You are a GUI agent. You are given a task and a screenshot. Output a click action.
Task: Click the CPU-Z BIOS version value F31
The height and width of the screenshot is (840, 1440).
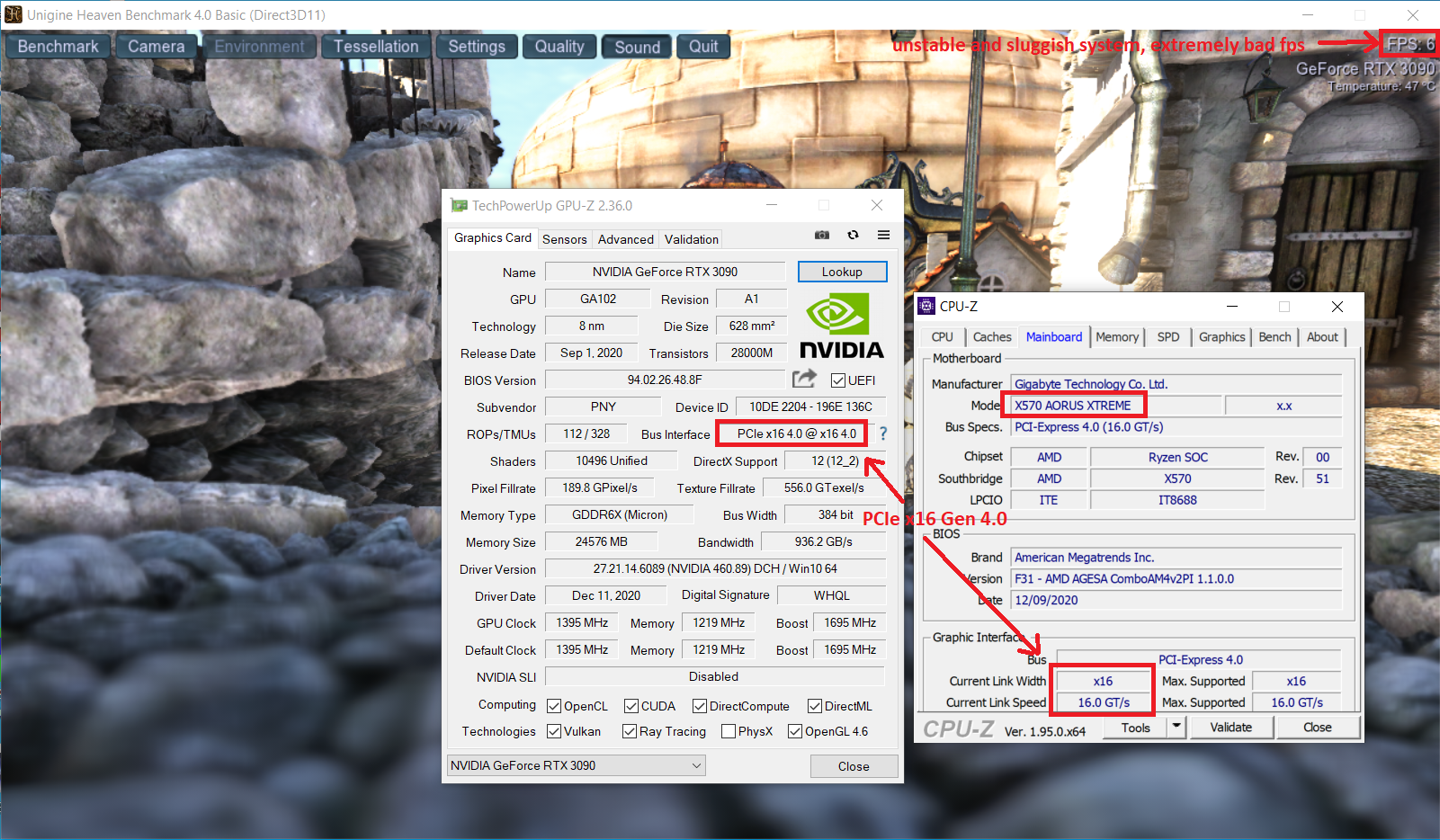(1176, 578)
